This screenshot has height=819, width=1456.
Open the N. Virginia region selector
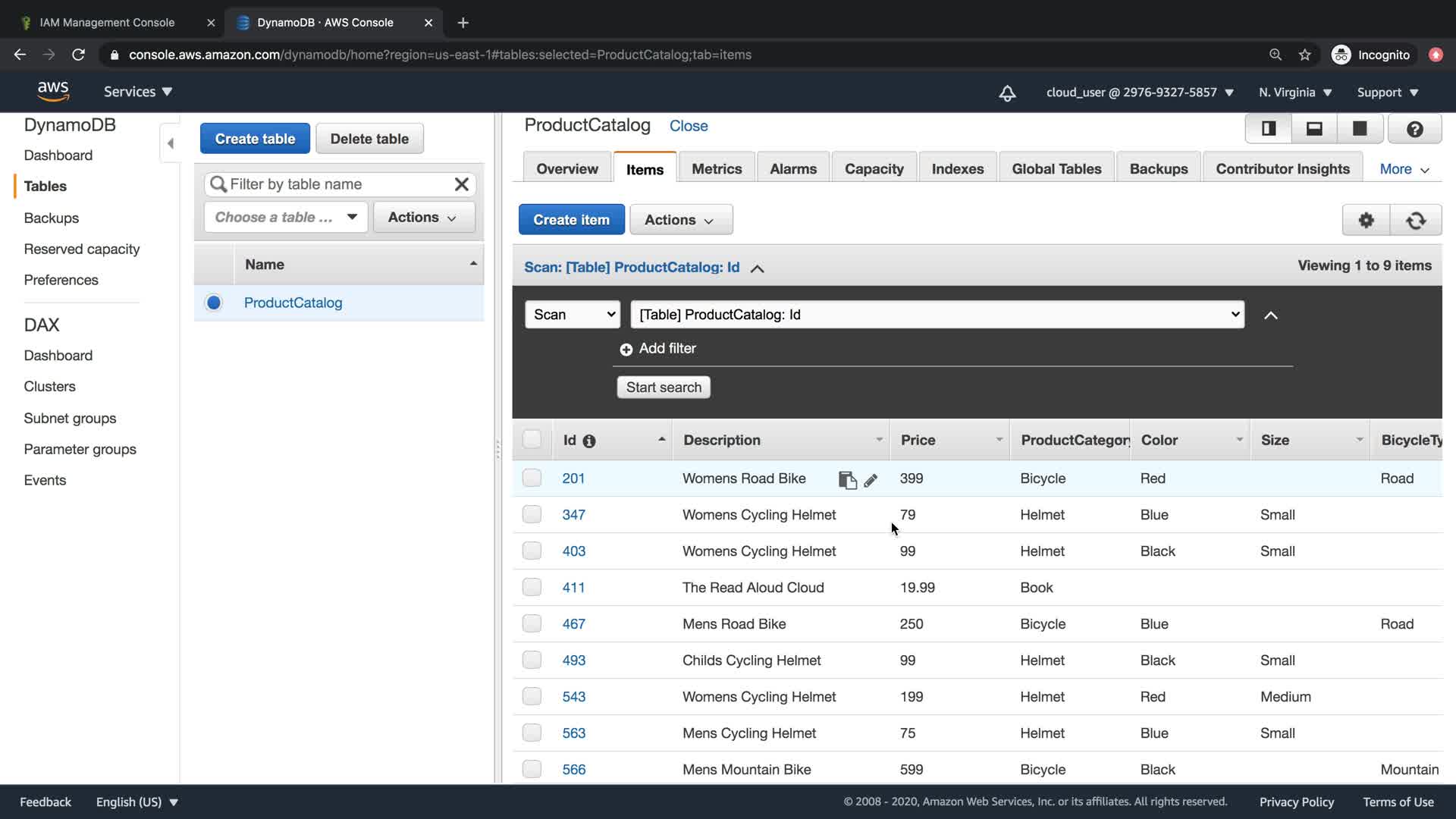point(1295,93)
